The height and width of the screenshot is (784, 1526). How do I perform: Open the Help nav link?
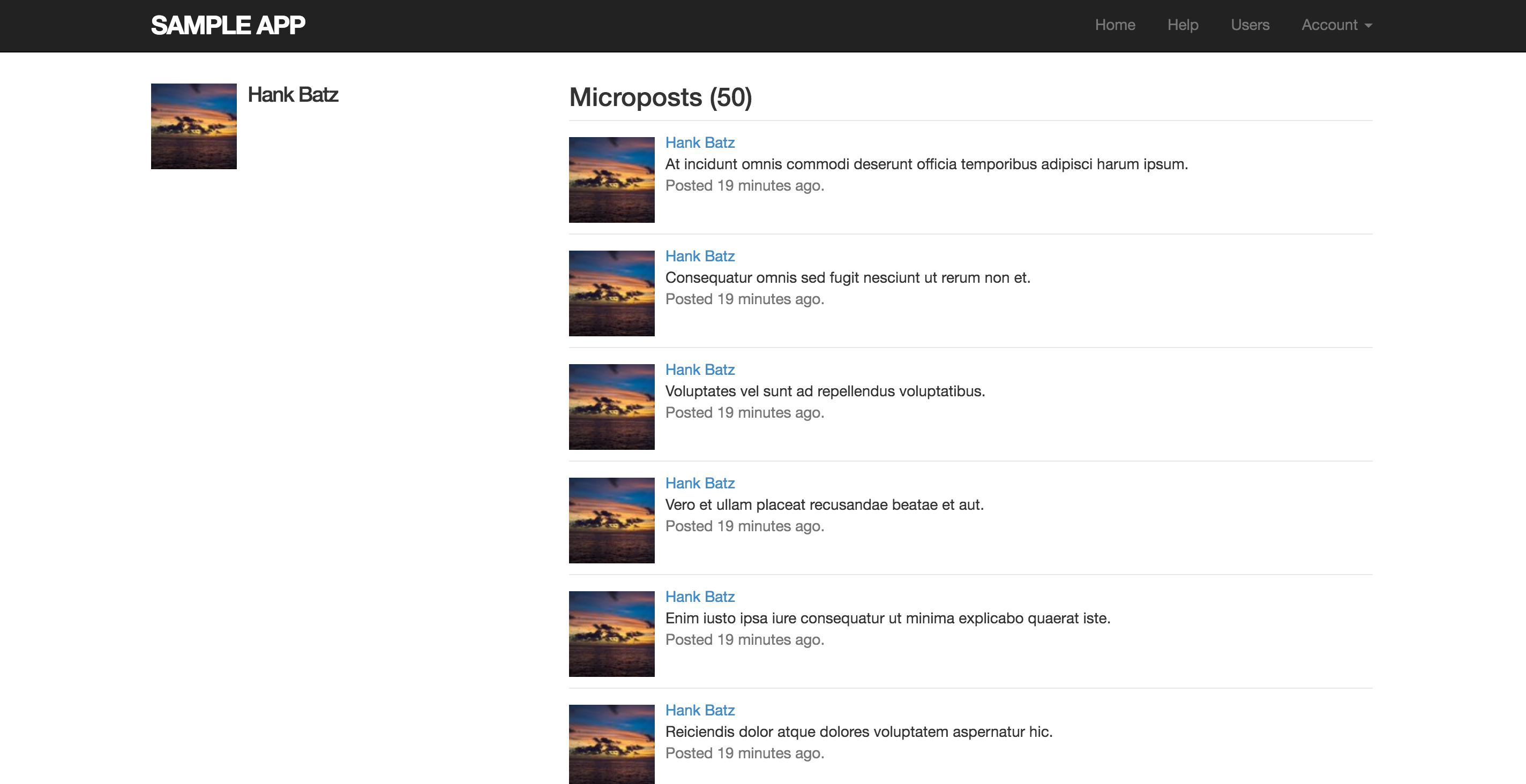[x=1183, y=25]
